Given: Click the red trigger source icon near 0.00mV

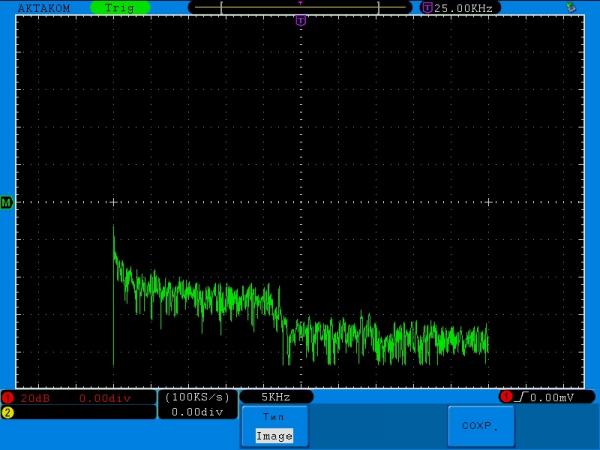Looking at the screenshot, I should coord(506,397).
